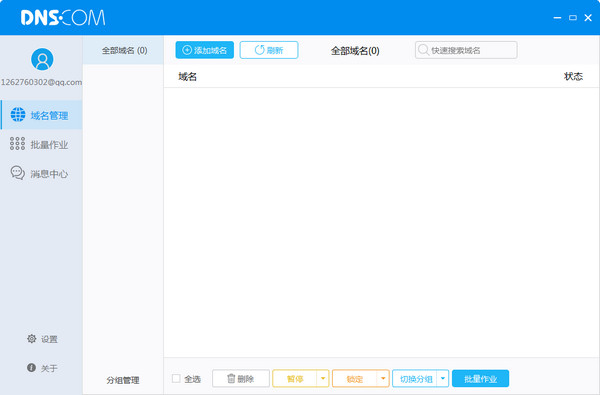Select the account email 1262760302@qq.com
The width and height of the screenshot is (600, 395).
pos(41,82)
